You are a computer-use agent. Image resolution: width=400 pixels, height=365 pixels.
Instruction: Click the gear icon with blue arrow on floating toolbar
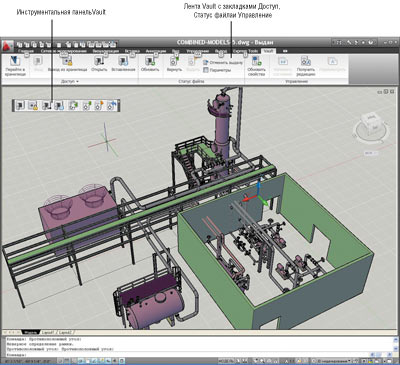coord(111,106)
